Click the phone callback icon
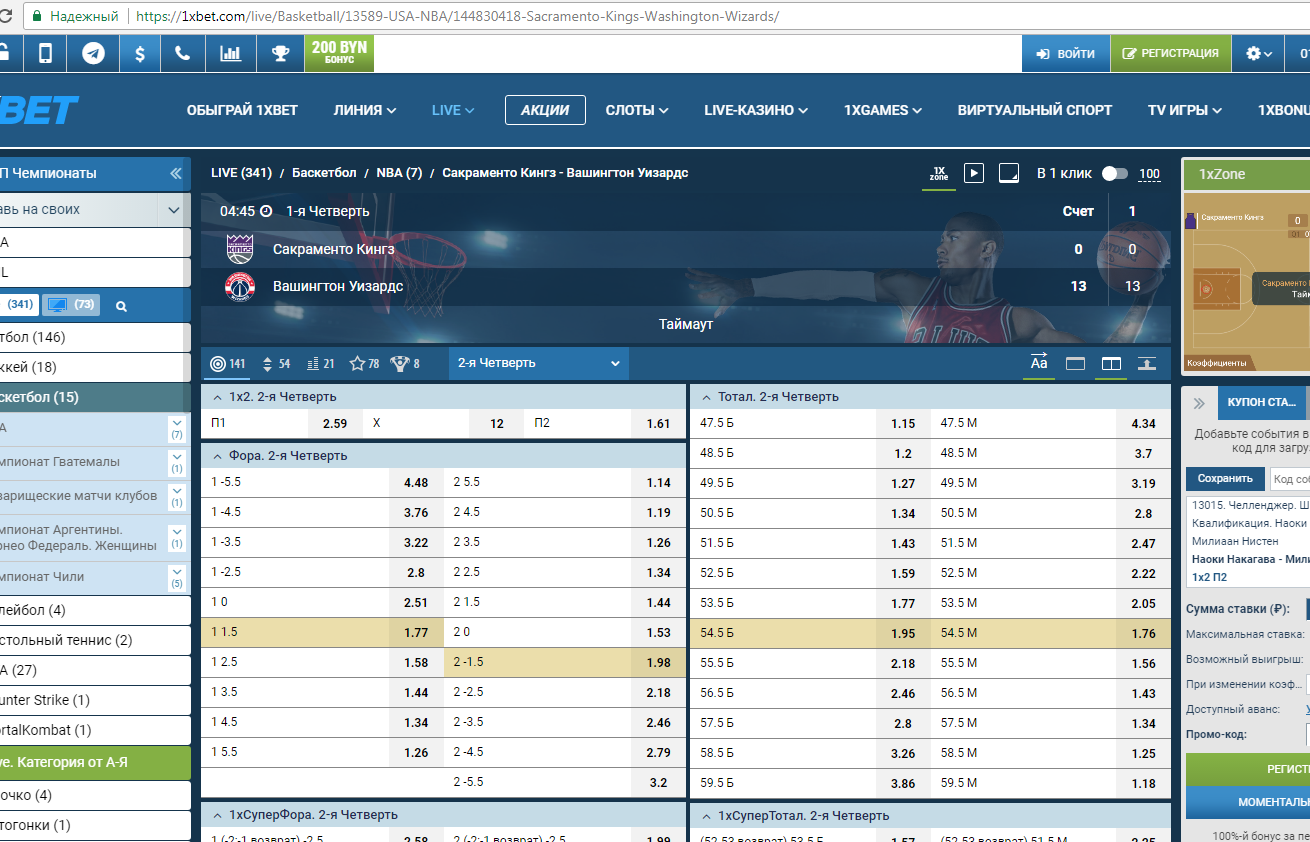Image resolution: width=1310 pixels, height=842 pixels. pyautogui.click(x=182, y=53)
